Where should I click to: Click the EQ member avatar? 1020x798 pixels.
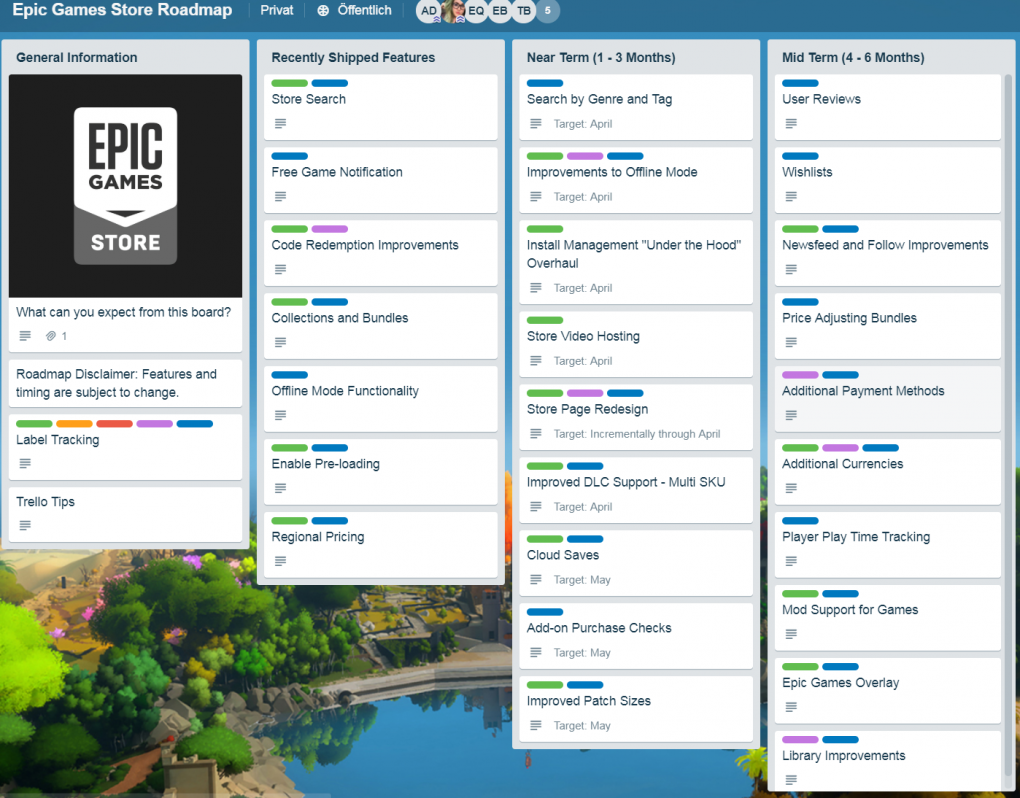tap(476, 10)
